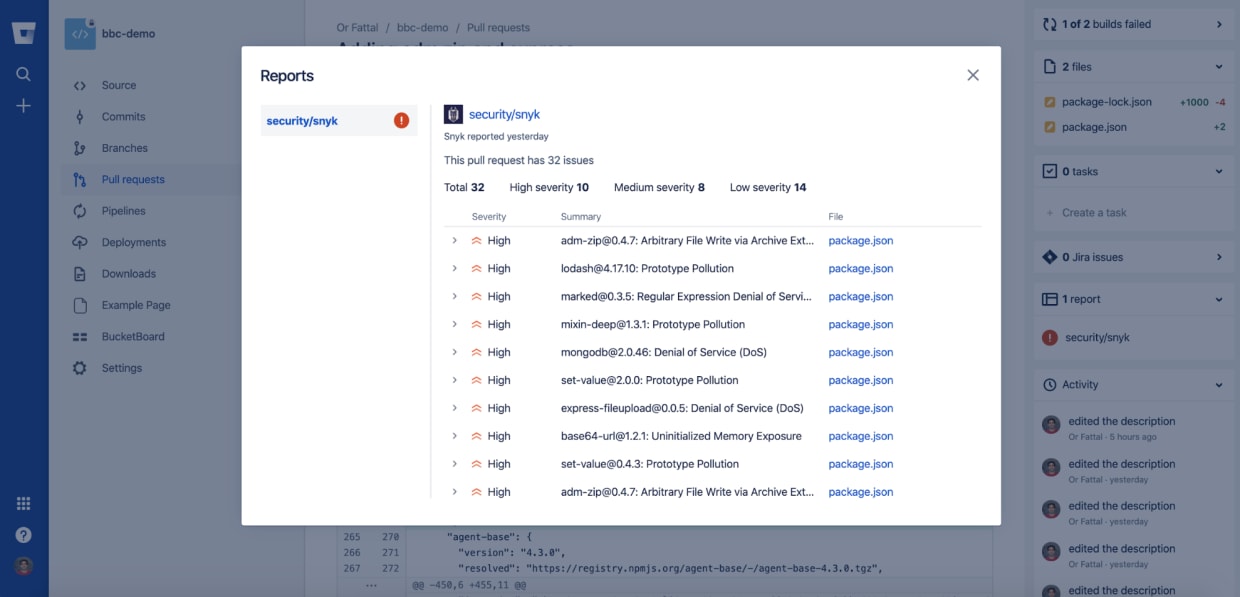This screenshot has height=597, width=1240.
Task: Click the Example Page document icon
Action: coord(80,305)
